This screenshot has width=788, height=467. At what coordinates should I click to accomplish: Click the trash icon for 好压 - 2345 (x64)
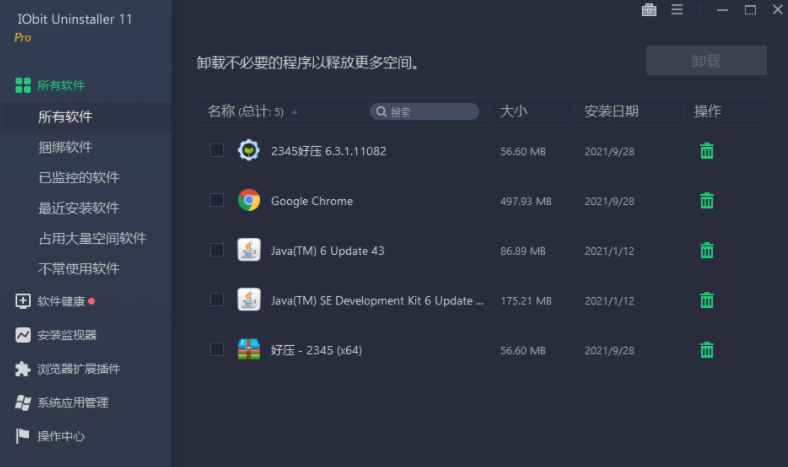[707, 350]
